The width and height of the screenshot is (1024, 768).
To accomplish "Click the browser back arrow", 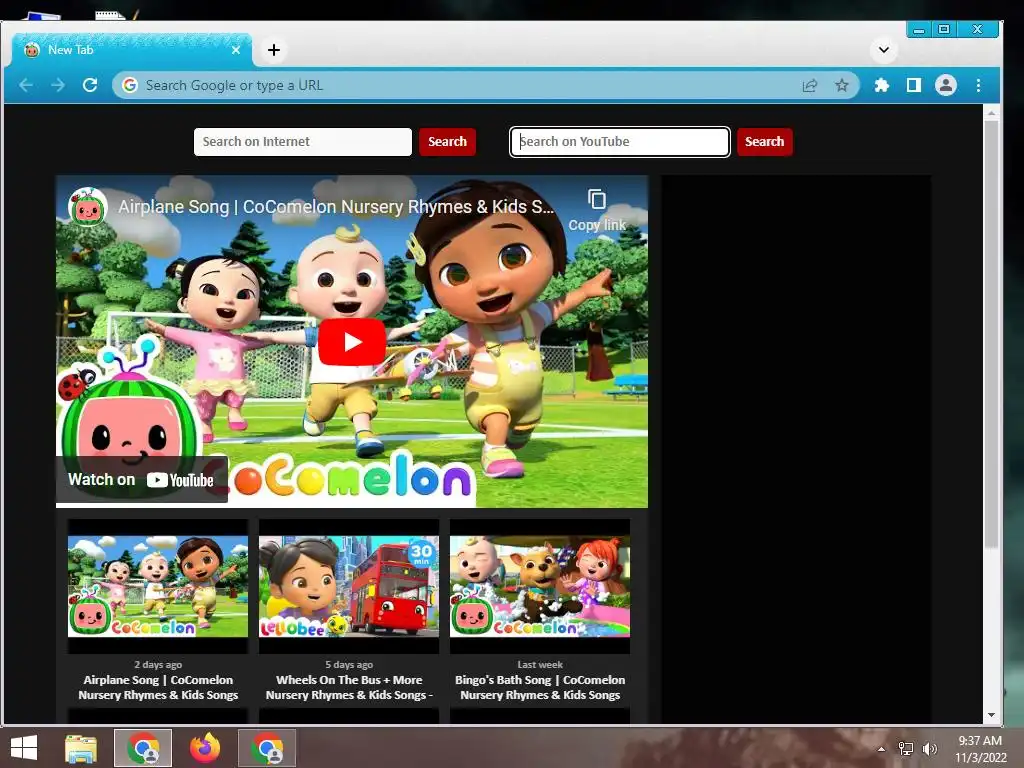I will [x=26, y=85].
